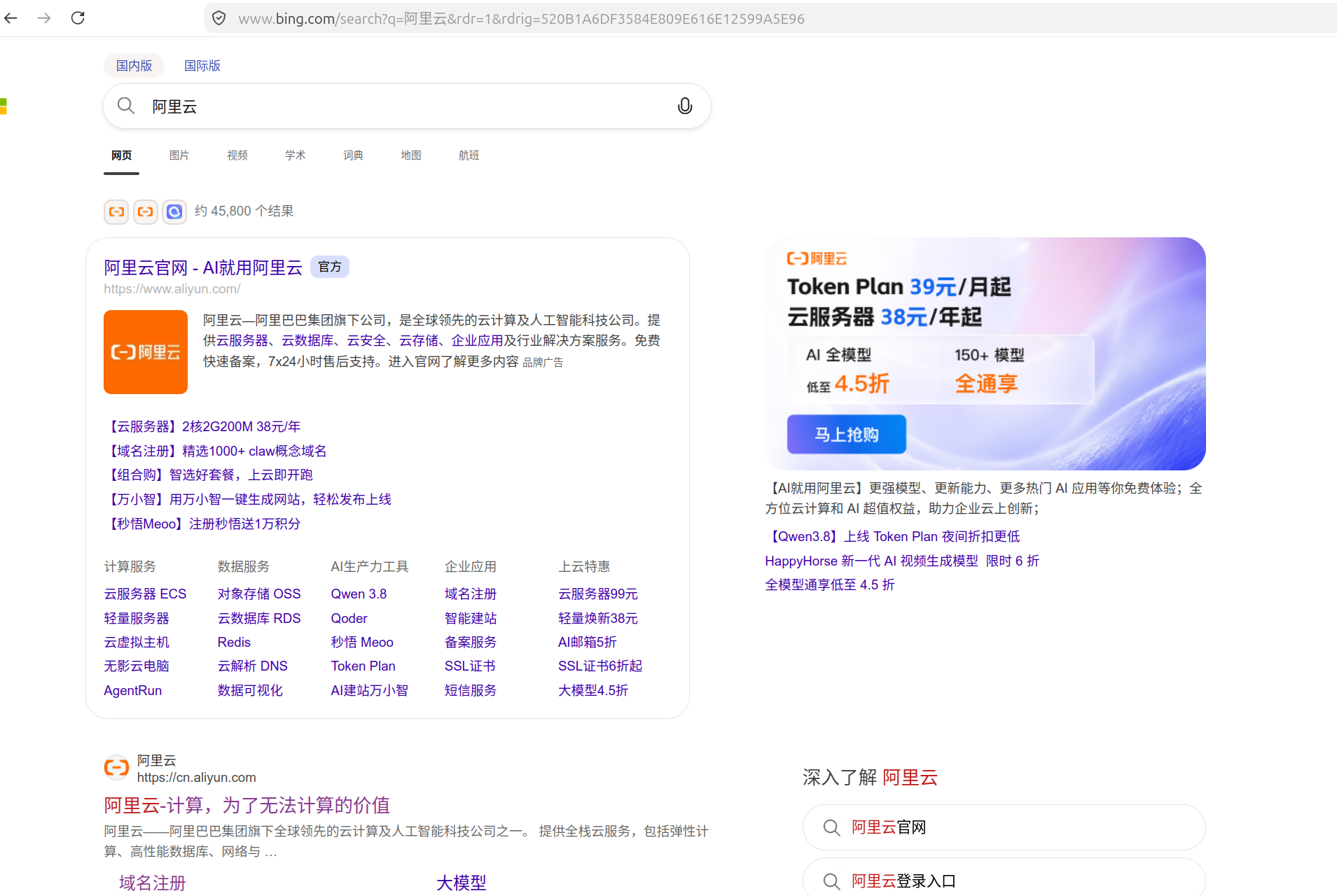Viewport: 1337px width, 896px height.
Task: Open the 词典 results tab
Action: 353,155
